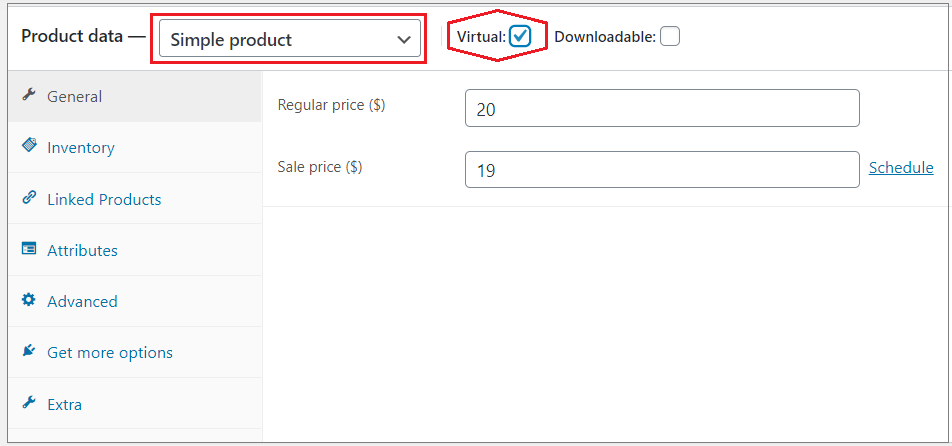Enable the Downloadable checkbox
Screen dimensions: 952x446
pos(670,36)
